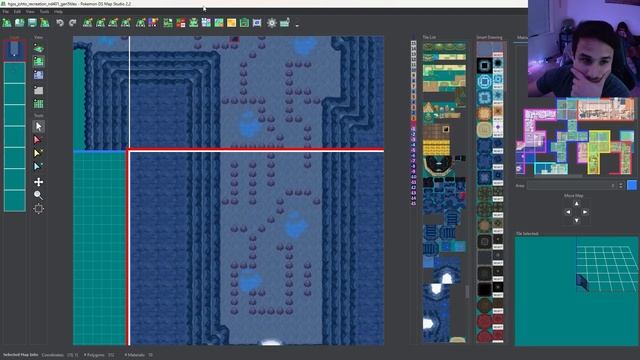Select the first layer thumbnail with map
This screenshot has width=640, height=360.
pos(15,50)
